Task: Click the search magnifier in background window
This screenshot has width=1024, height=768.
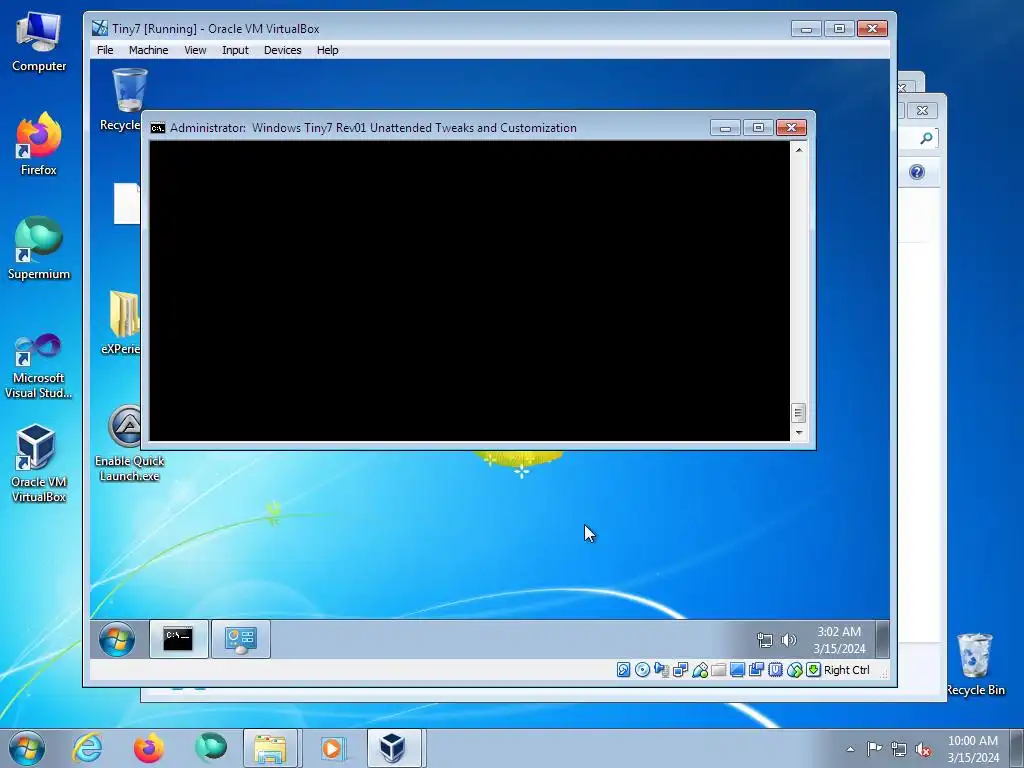Action: point(926,138)
